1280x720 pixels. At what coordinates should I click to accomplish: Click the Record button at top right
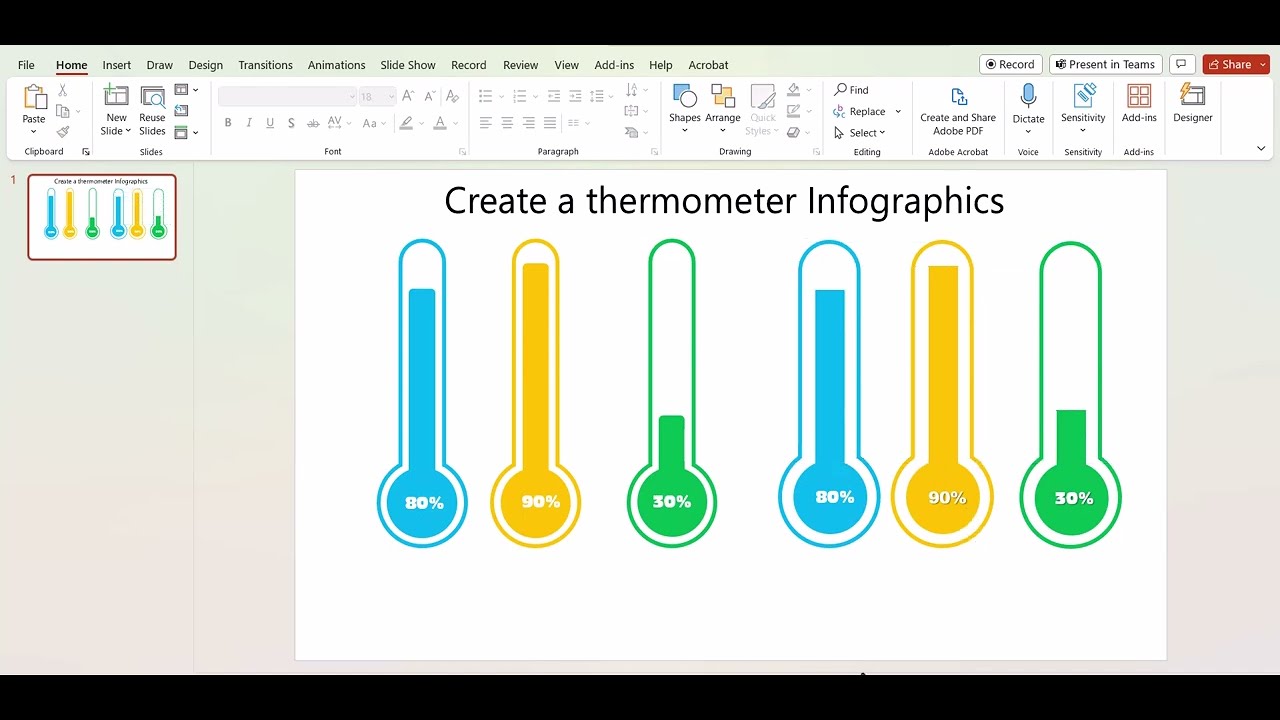1011,64
